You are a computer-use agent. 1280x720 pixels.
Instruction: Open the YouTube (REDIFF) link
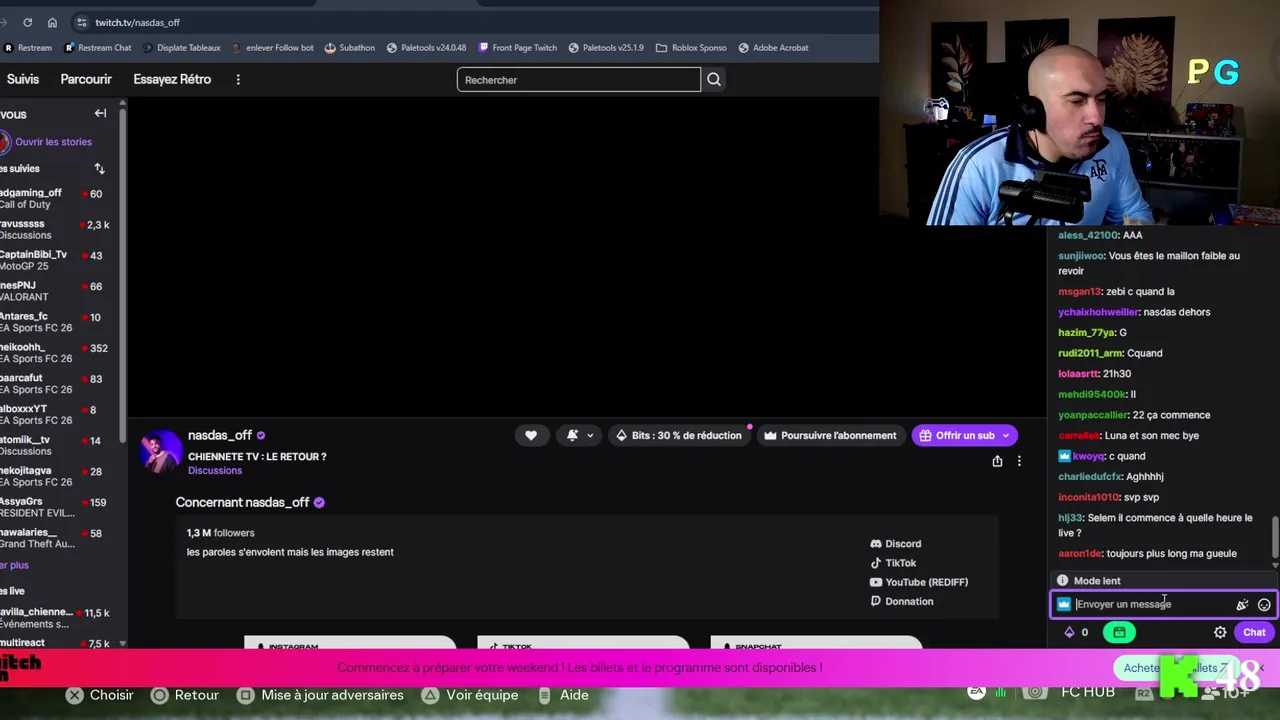pyautogui.click(x=919, y=582)
